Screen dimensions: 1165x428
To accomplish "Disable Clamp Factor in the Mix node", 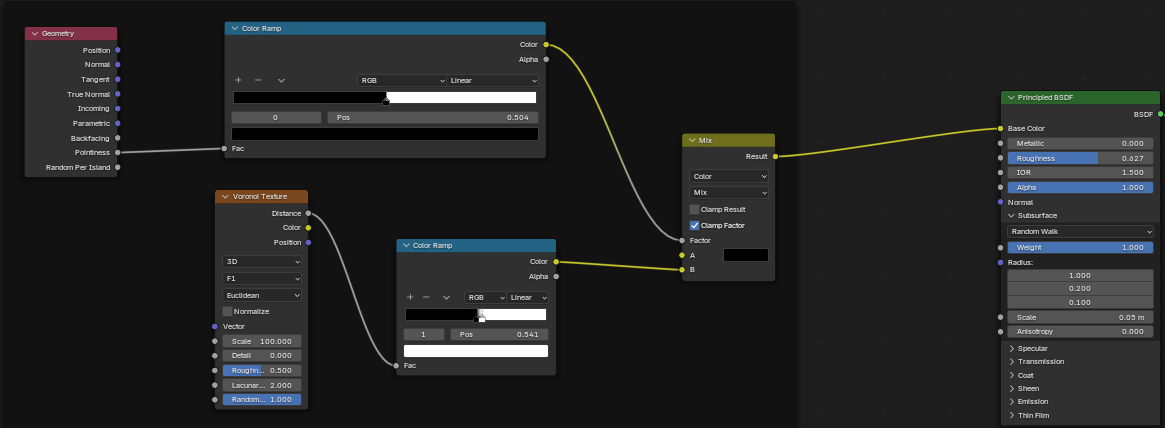I will tap(695, 226).
